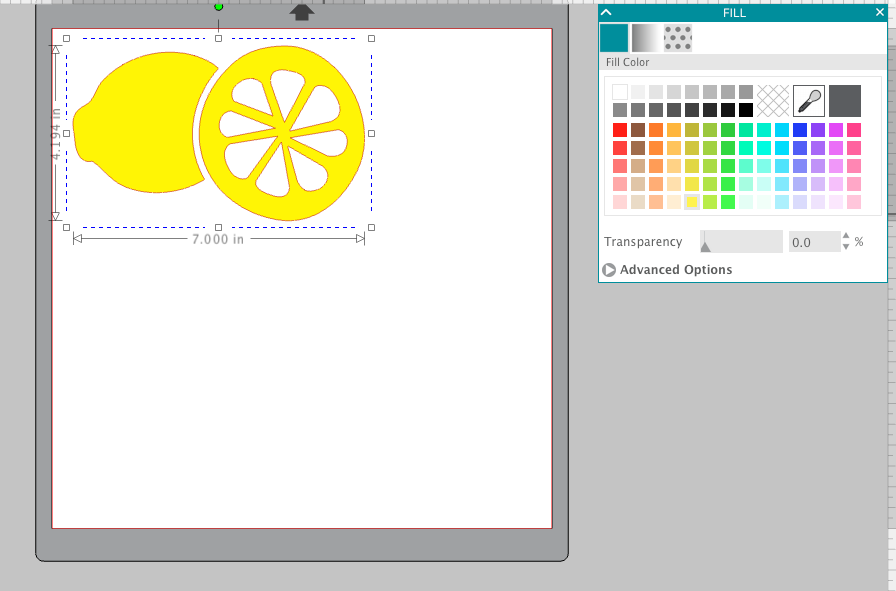Choose the transparent crosshatch no-fill swatch
Viewport: 896px width, 591px height.
[773, 101]
